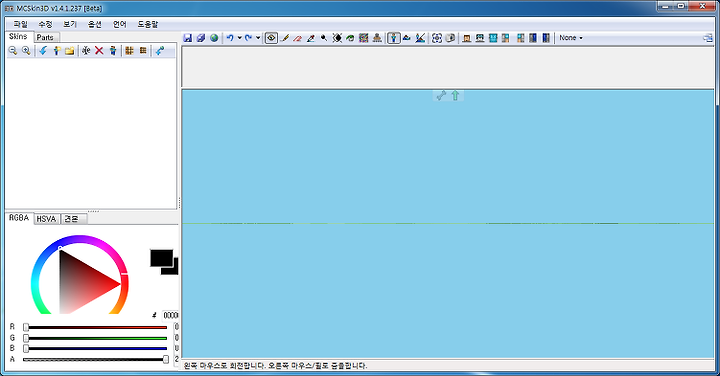This screenshot has width=720, height=376.
Task: Click the status bar hint text
Action: point(275,366)
